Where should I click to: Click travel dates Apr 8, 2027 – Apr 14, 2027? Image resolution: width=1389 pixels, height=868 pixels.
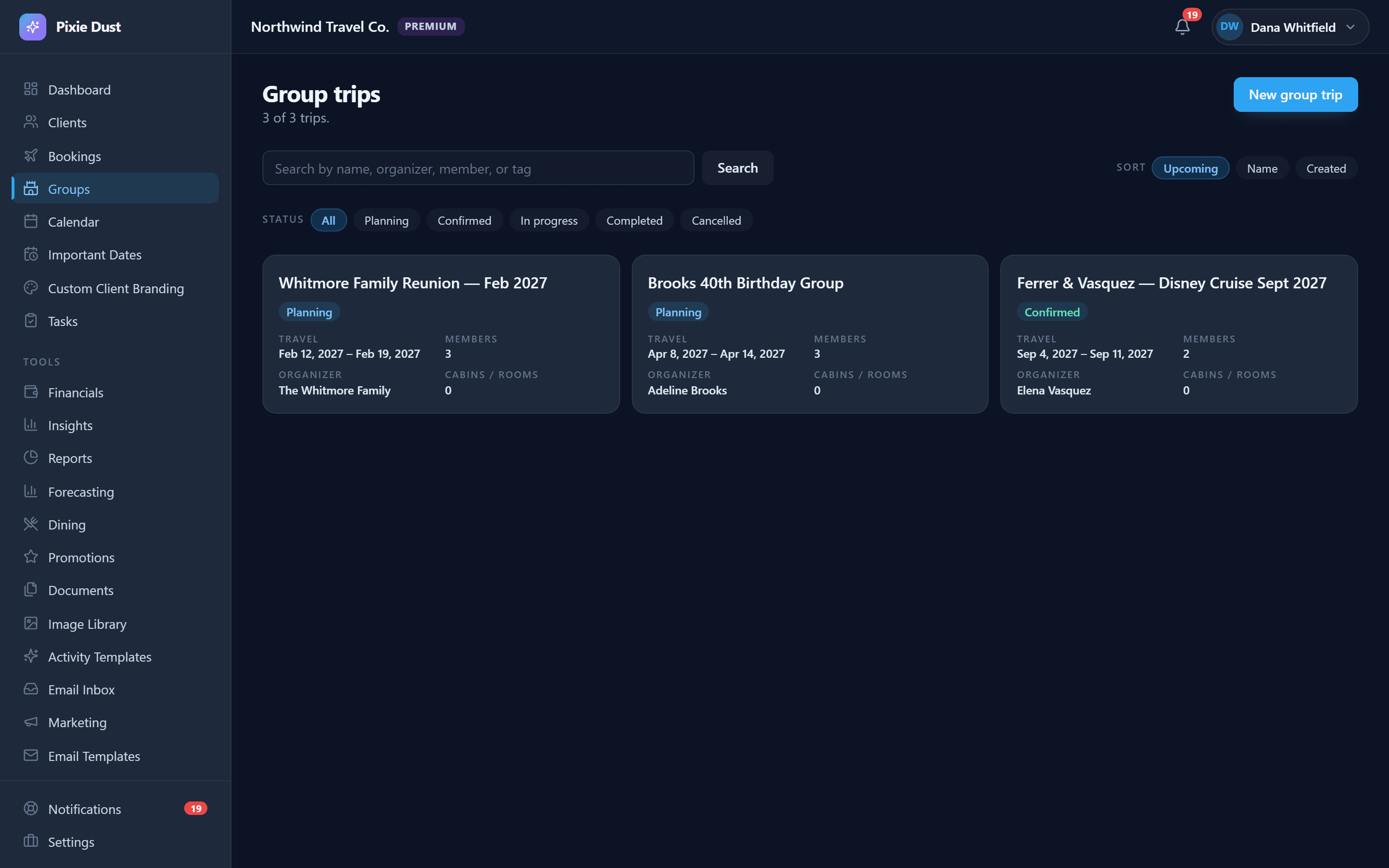716,353
